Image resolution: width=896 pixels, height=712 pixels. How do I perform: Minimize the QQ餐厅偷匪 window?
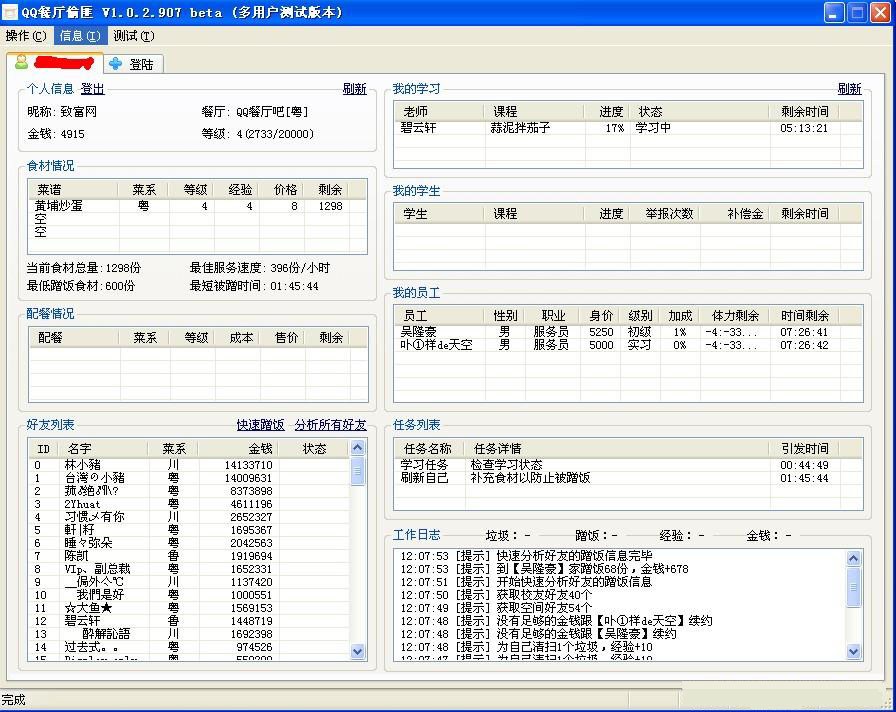pyautogui.click(x=834, y=13)
